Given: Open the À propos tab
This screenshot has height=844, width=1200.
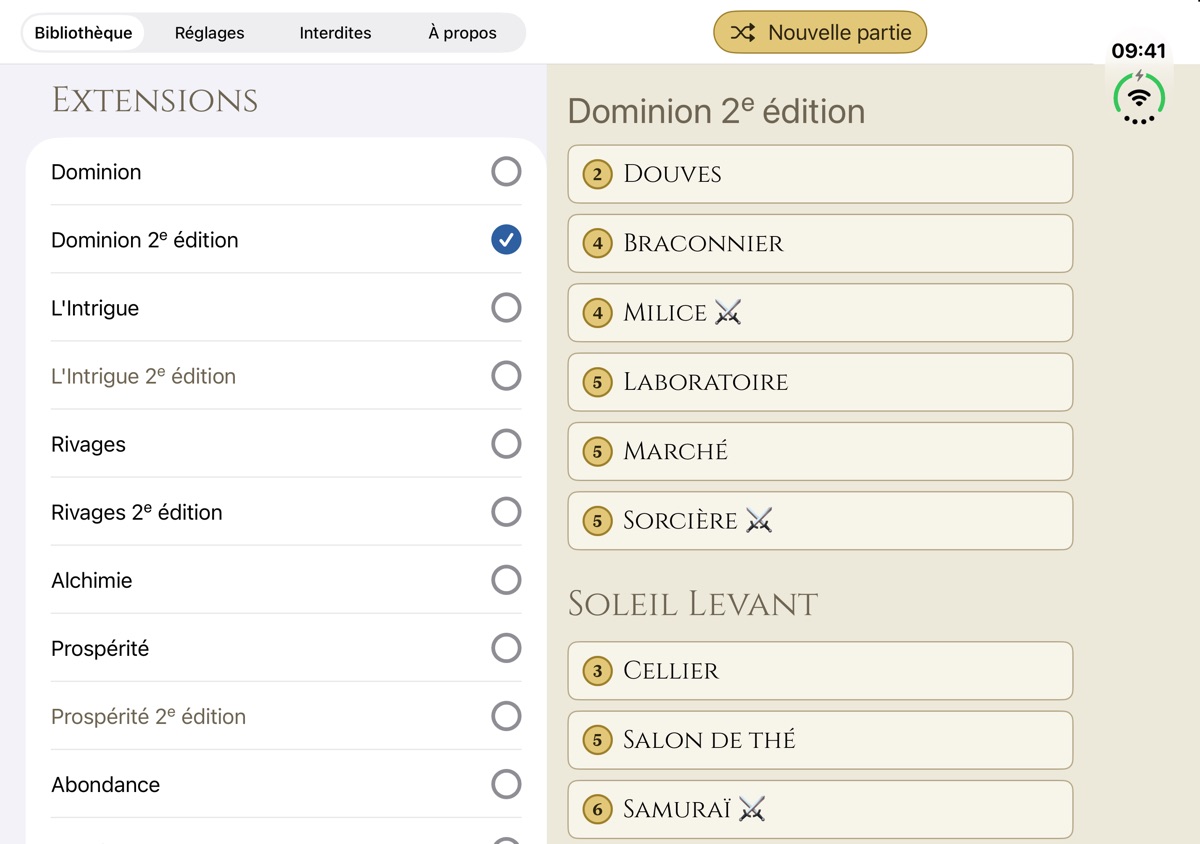Looking at the screenshot, I should [x=462, y=33].
